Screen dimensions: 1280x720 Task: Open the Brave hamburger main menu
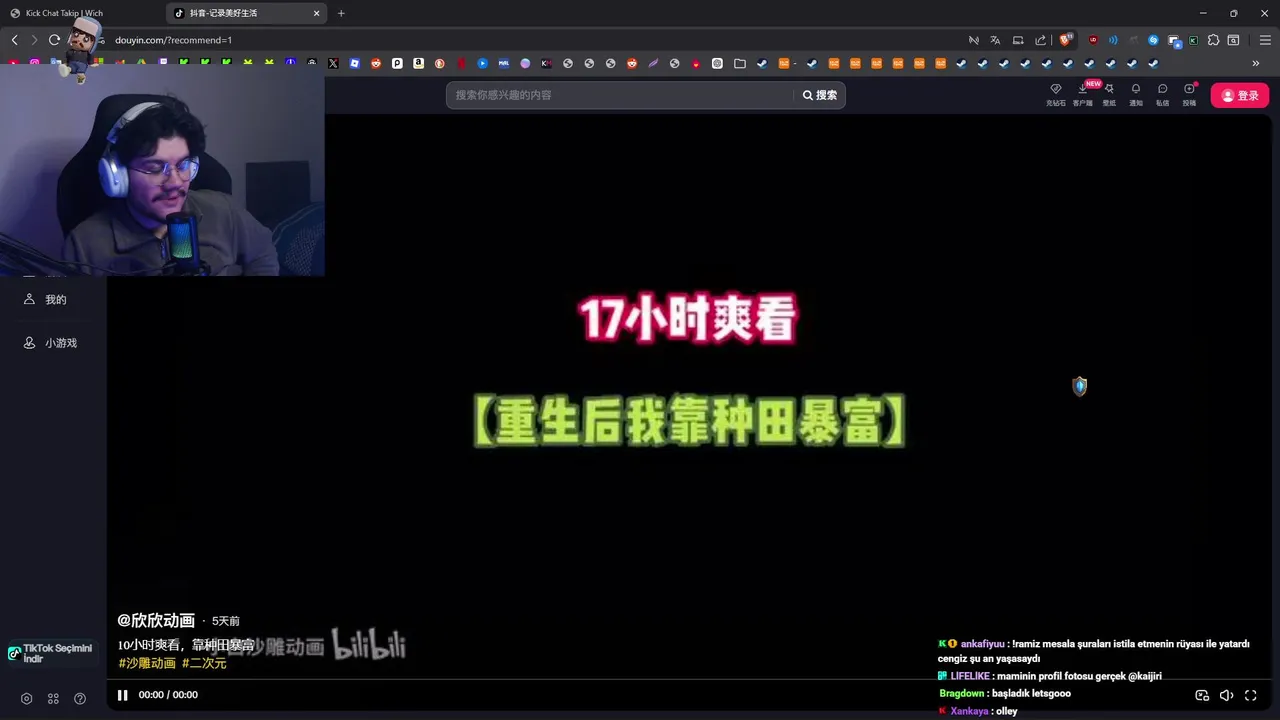tap(1265, 40)
